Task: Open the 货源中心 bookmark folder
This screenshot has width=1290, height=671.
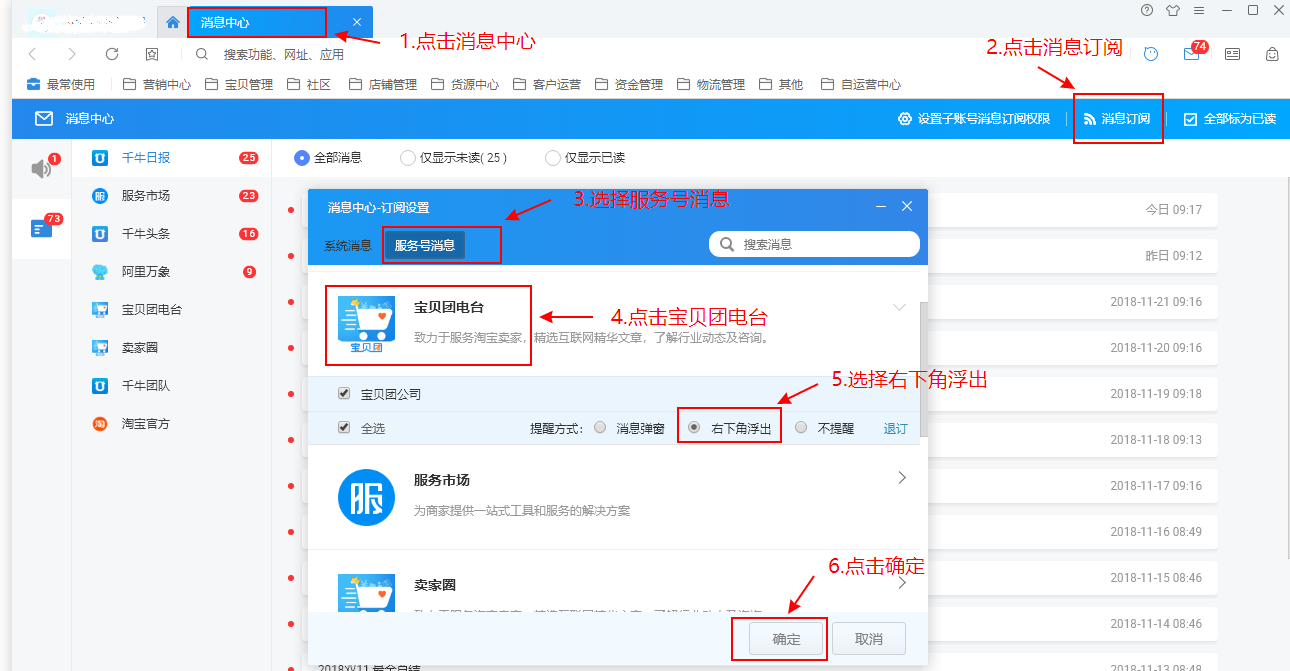Action: (x=464, y=84)
